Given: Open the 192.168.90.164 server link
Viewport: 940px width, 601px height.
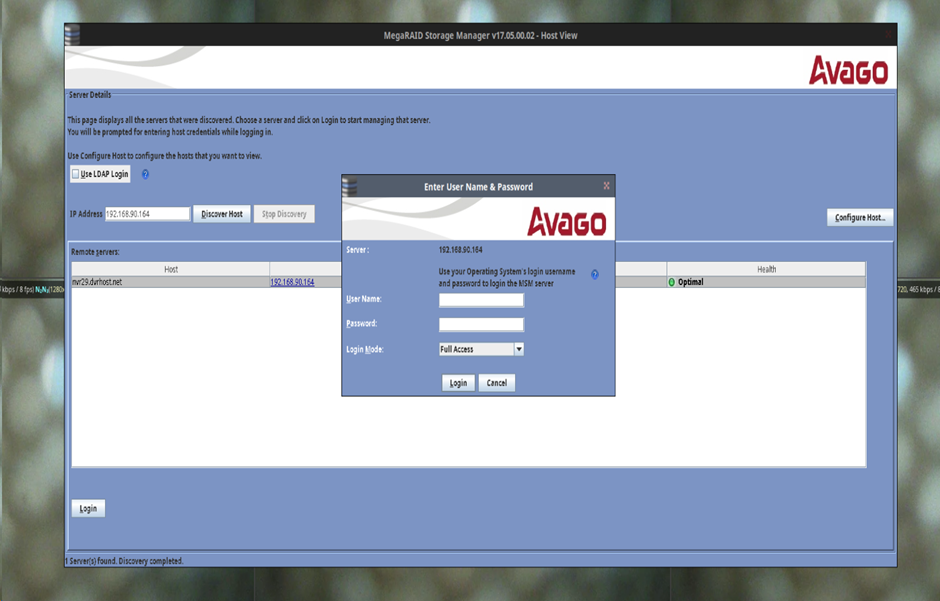Looking at the screenshot, I should (x=292, y=282).
